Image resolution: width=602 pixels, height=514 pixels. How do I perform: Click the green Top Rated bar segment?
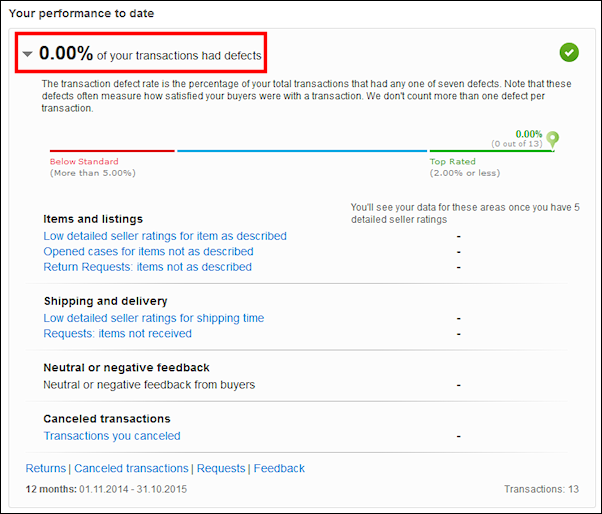tap(488, 151)
